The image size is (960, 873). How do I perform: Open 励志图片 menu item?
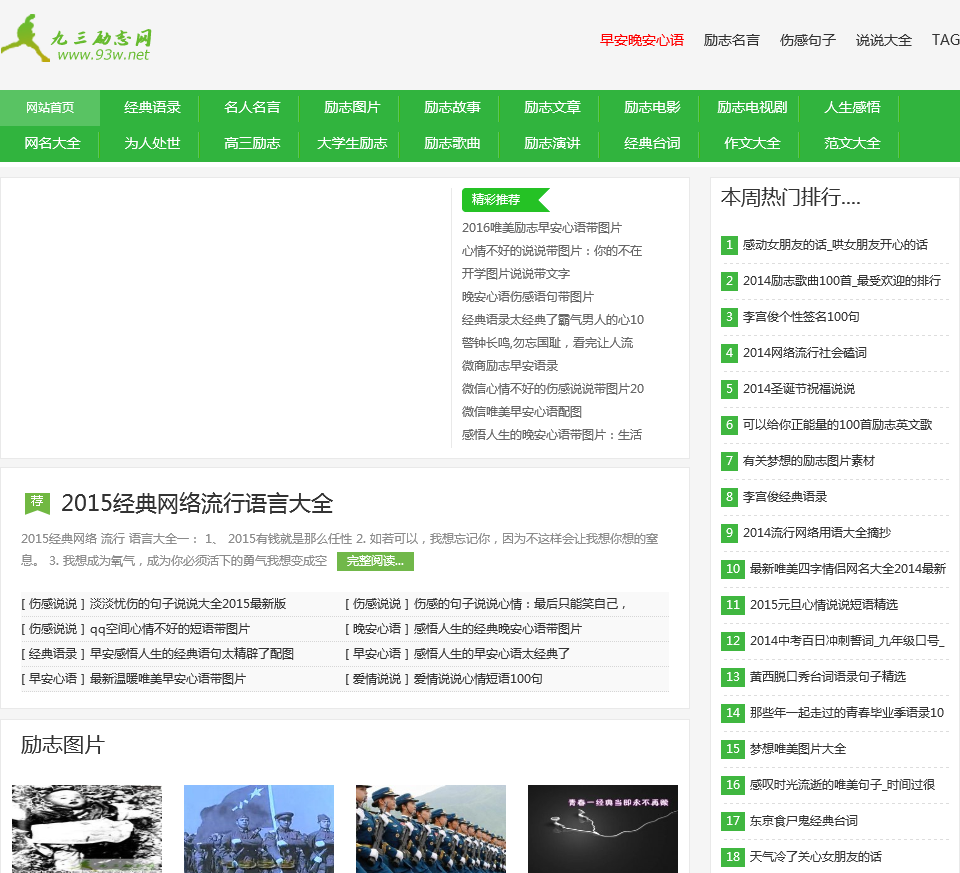(352, 108)
